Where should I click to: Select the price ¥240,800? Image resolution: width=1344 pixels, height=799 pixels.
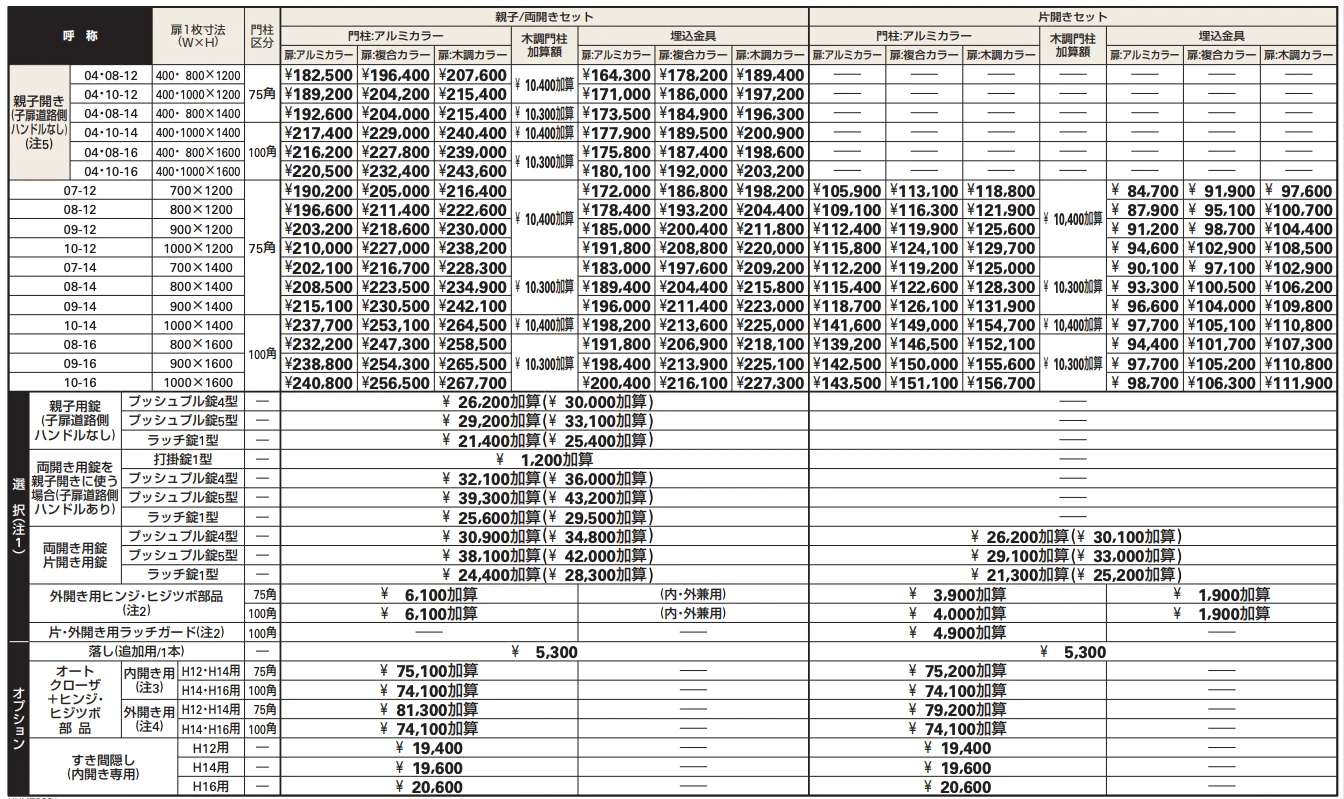pyautogui.click(x=320, y=383)
